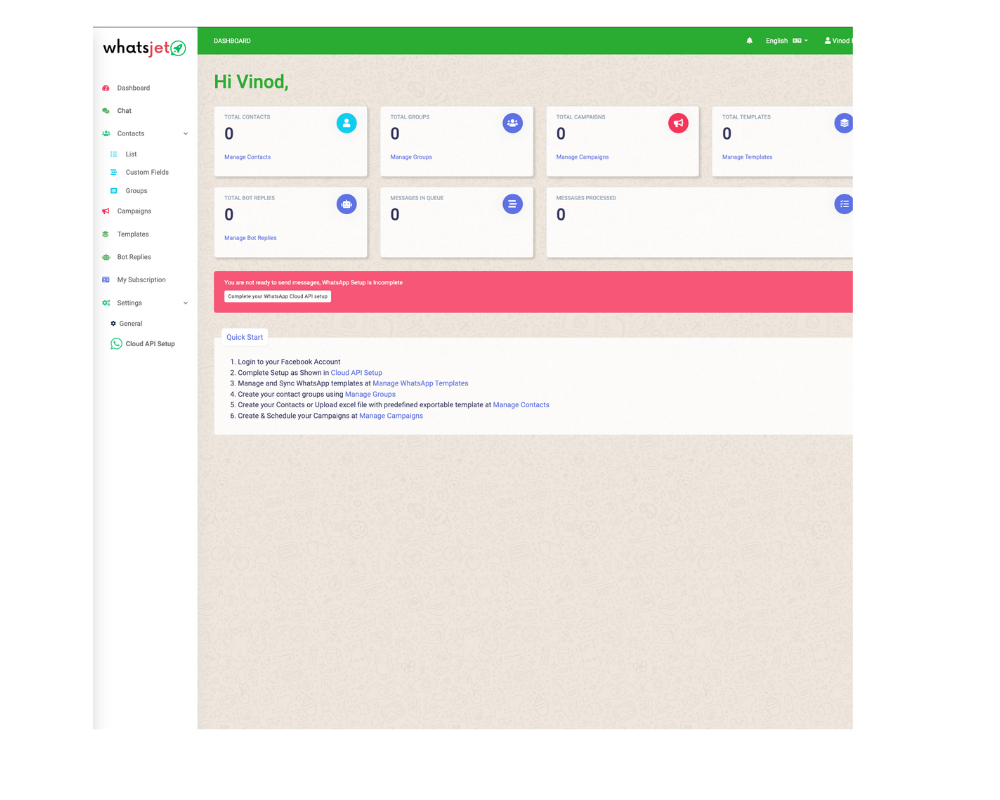Click the Total Campaigns megaphone icon
The height and width of the screenshot is (800, 1000).
678,123
